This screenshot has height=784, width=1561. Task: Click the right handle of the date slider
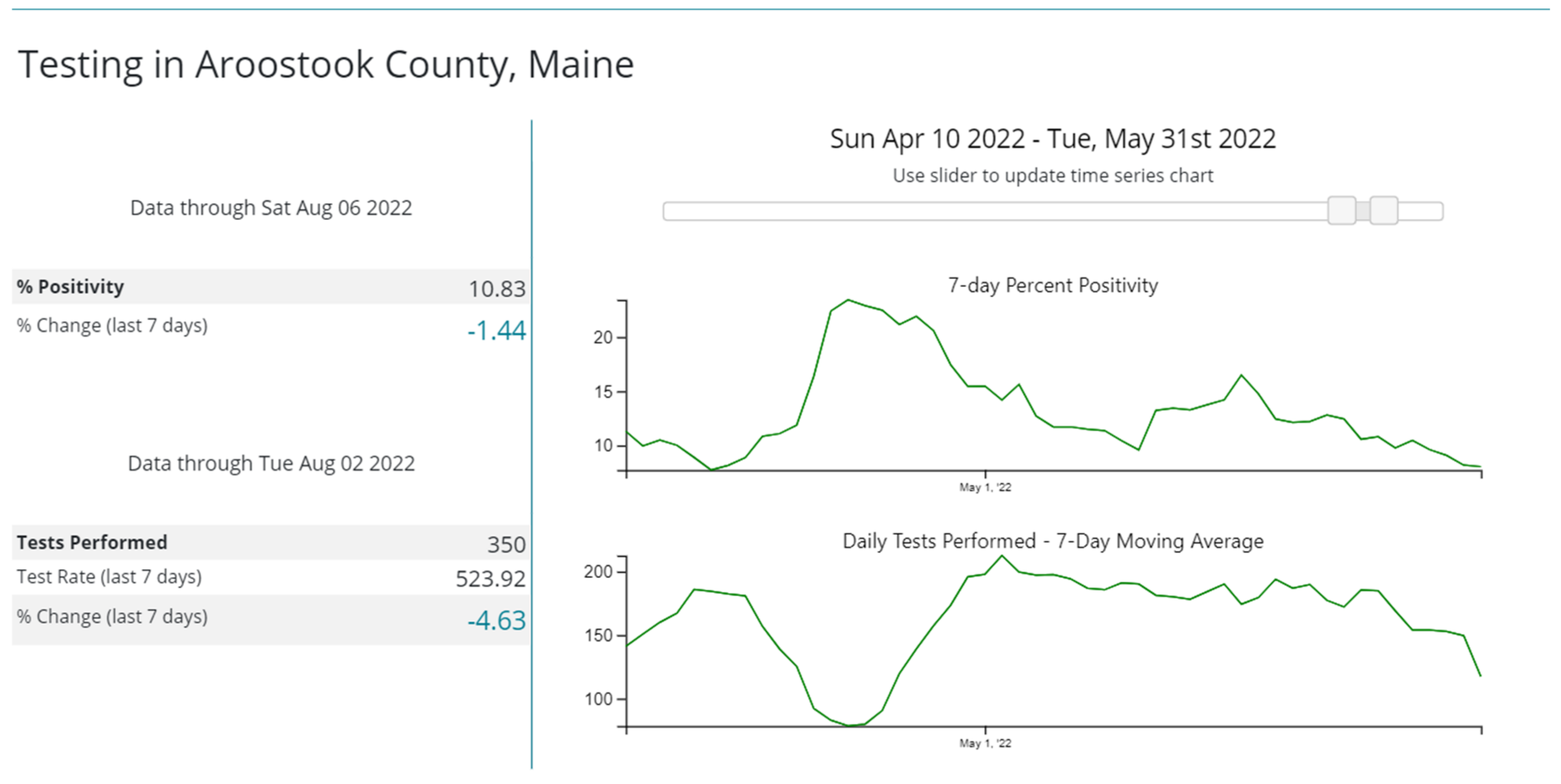1384,211
